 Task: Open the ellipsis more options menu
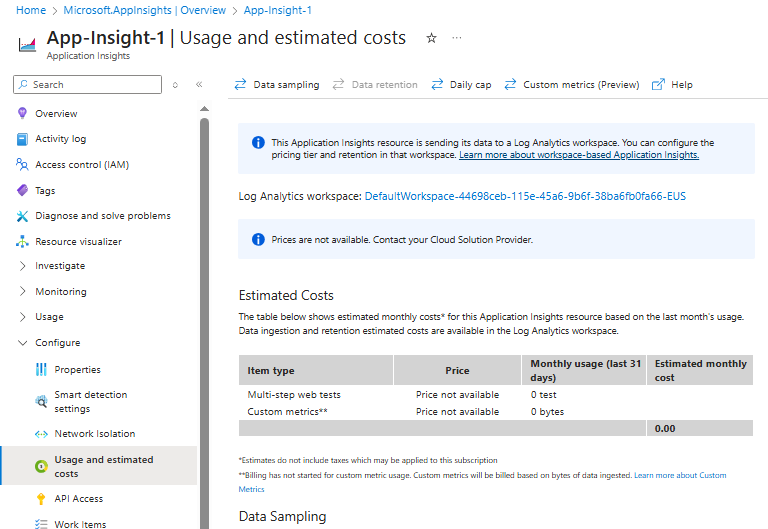(456, 38)
